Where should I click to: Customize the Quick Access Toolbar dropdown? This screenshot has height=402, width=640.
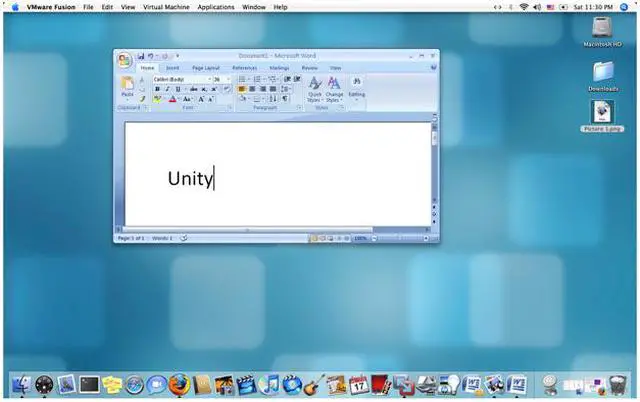point(178,56)
